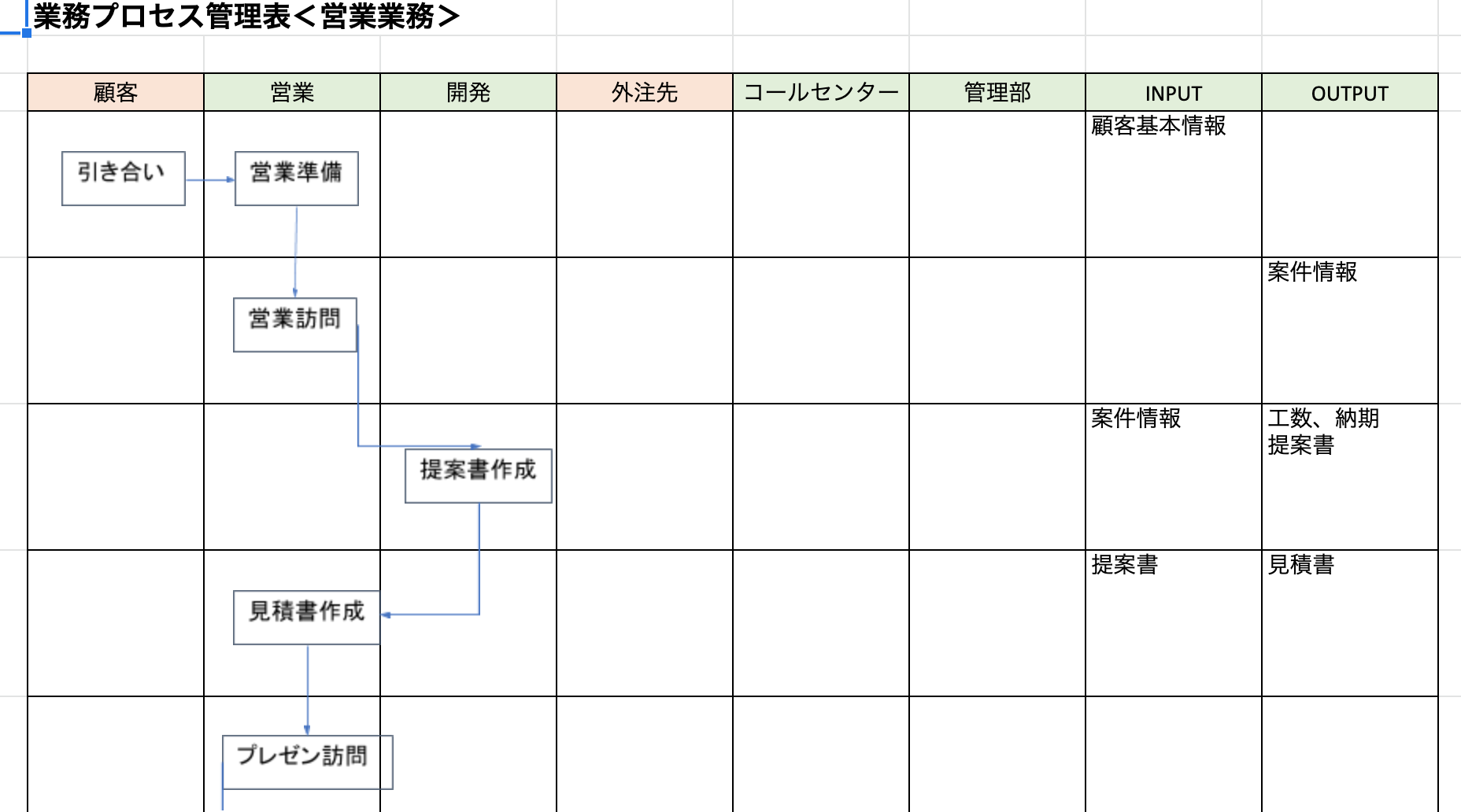
Task: Click the 提案書 cell in INPUT column
Action: (x=1174, y=623)
